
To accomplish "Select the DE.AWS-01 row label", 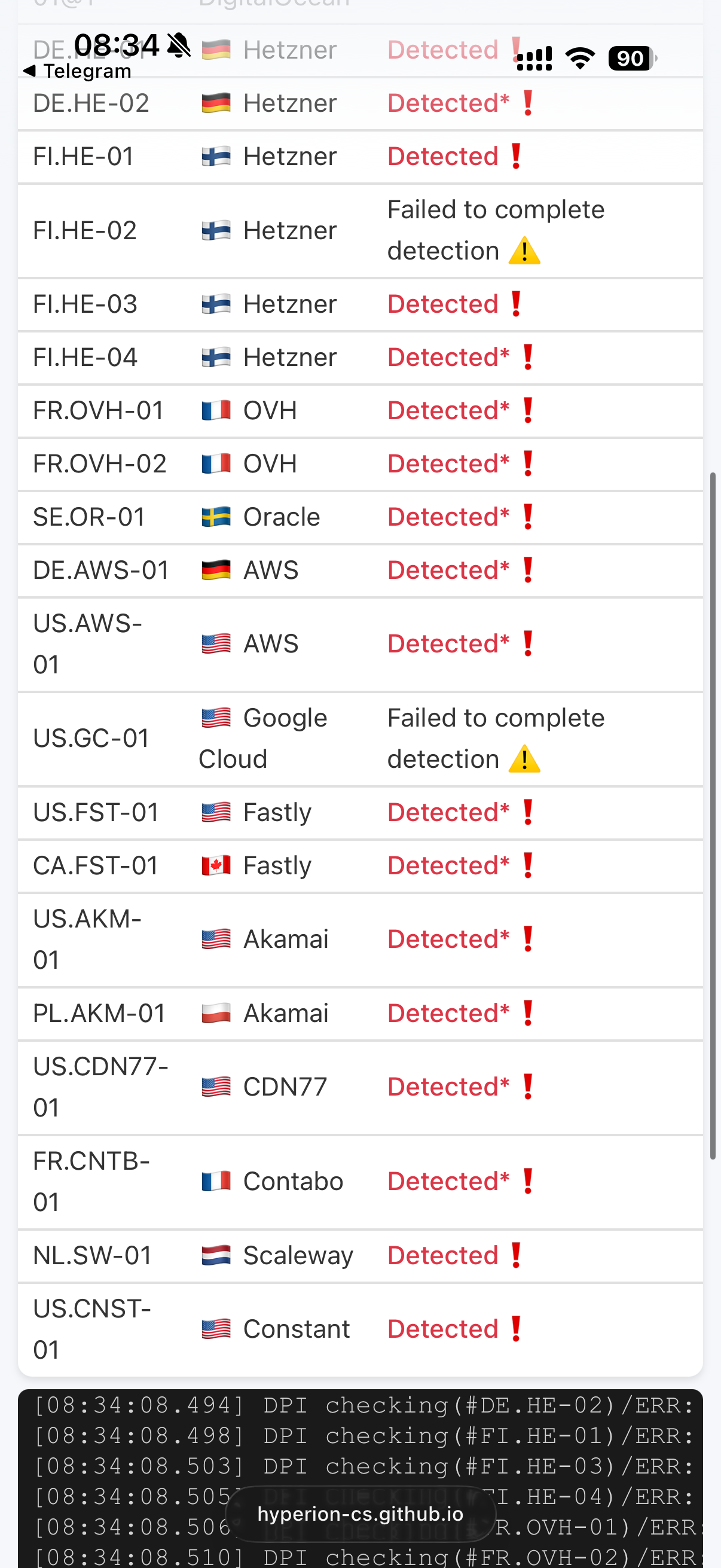I will (101, 571).
